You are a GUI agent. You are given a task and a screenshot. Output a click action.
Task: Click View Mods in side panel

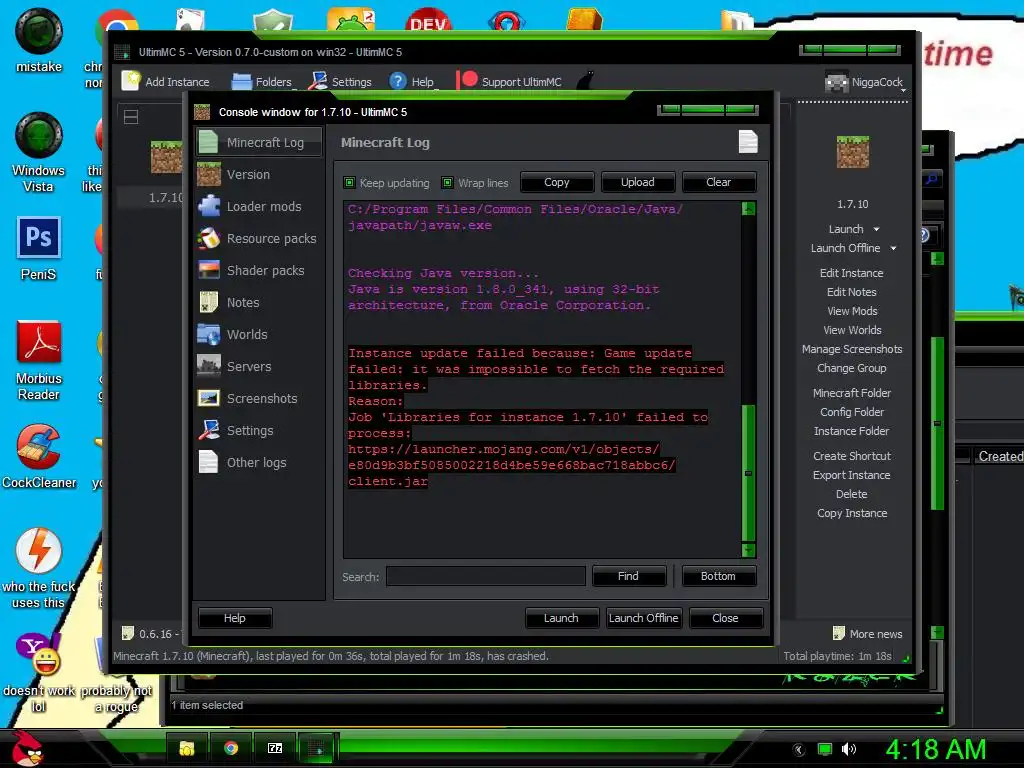(x=852, y=311)
